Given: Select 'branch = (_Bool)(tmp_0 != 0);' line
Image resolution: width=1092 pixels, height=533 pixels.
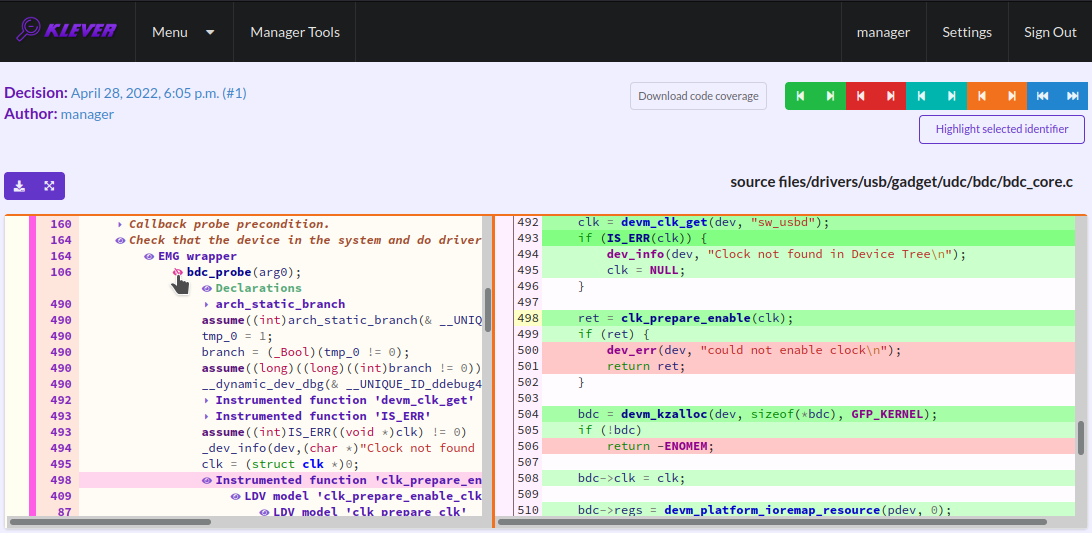Looking at the screenshot, I should click(x=305, y=353).
